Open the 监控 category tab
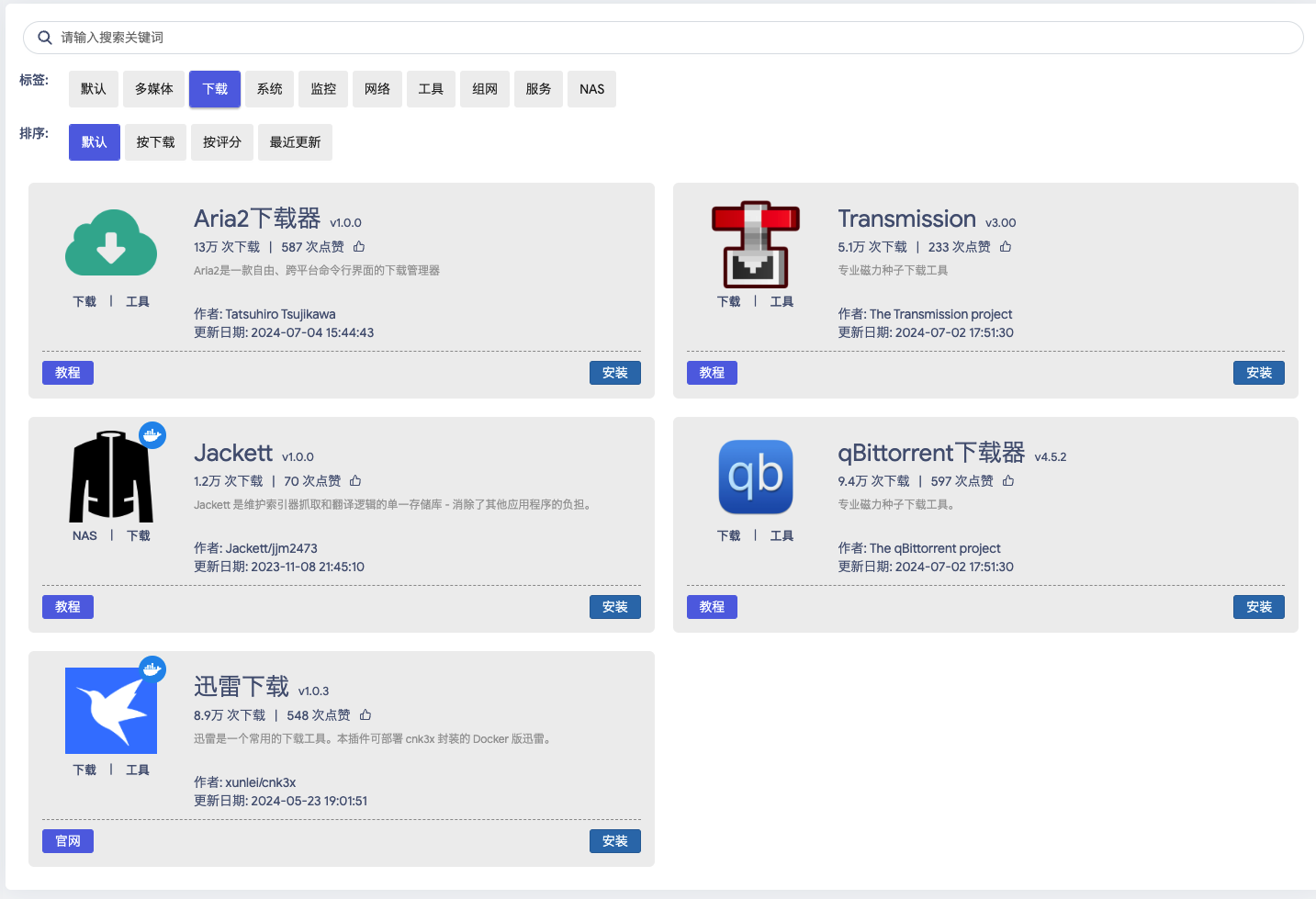 (322, 88)
